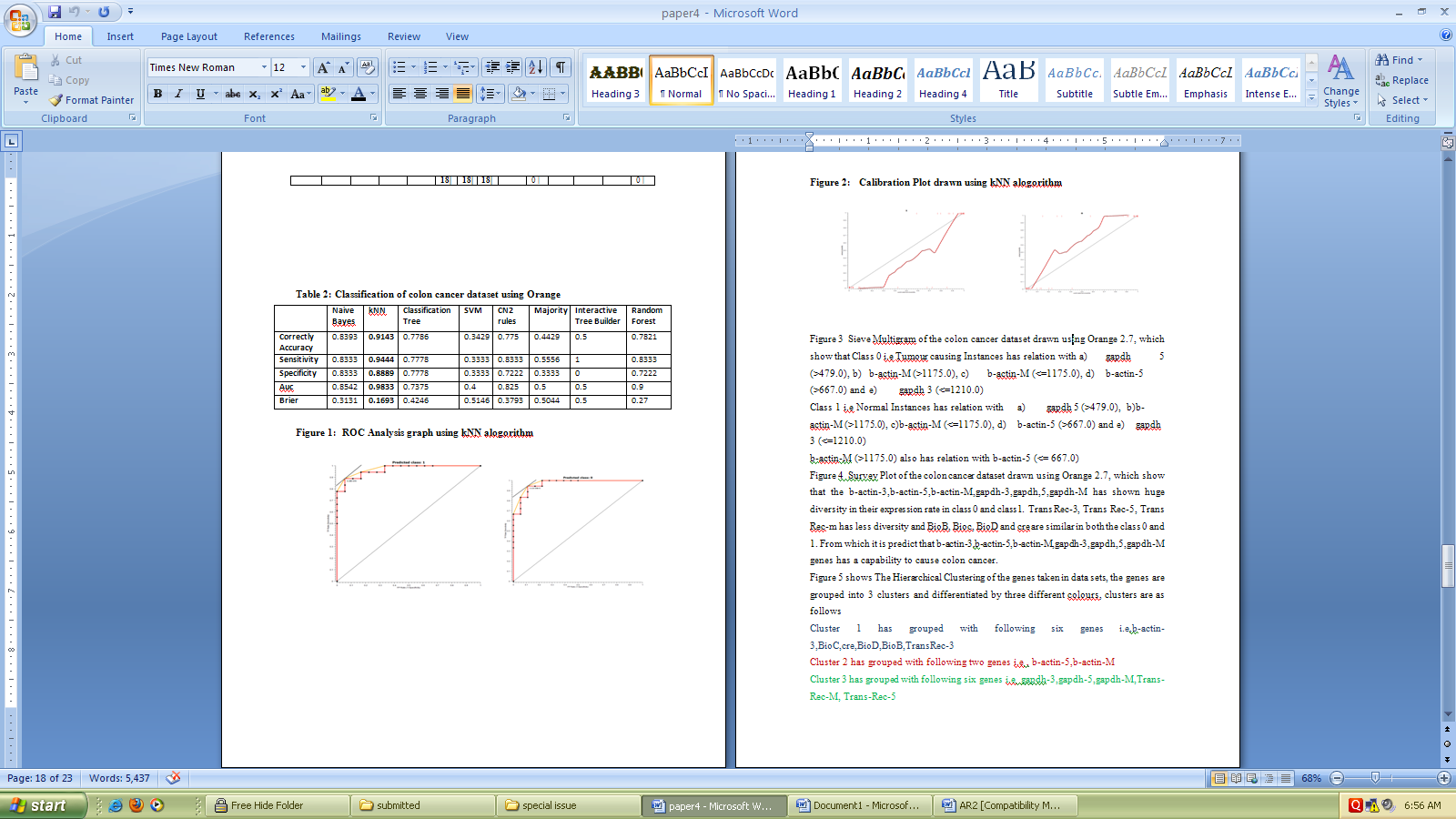Click the Show/Hide paragraph marks icon
The height and width of the screenshot is (819, 1456).
(561, 67)
